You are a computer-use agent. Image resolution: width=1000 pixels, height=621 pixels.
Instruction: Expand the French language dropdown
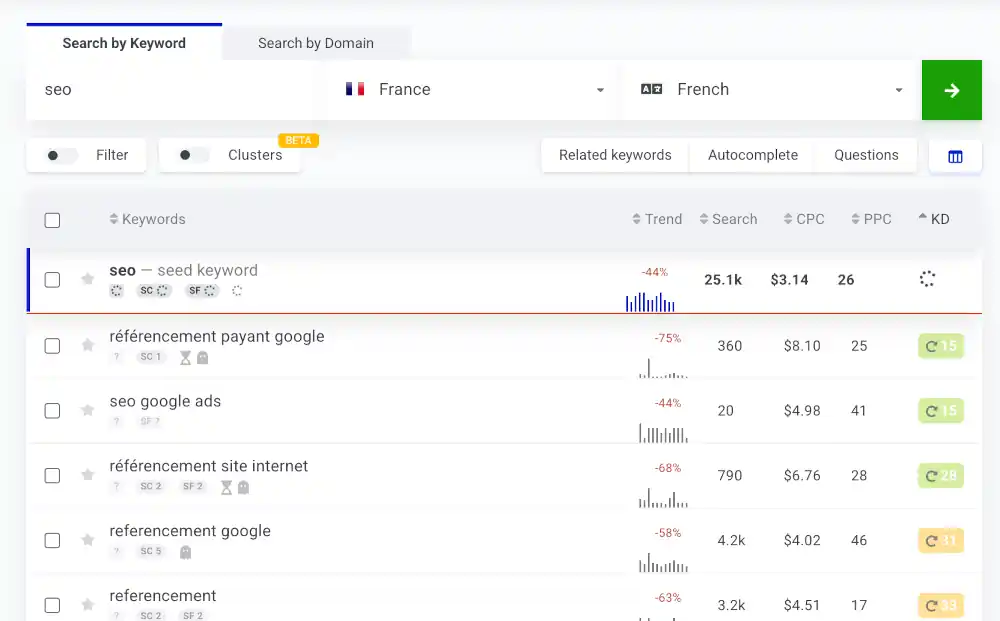771,90
